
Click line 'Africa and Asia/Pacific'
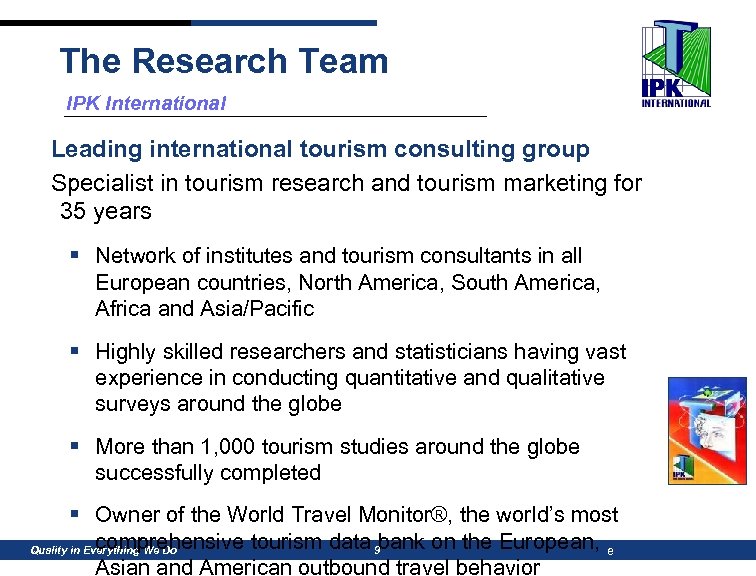[x=204, y=308]
